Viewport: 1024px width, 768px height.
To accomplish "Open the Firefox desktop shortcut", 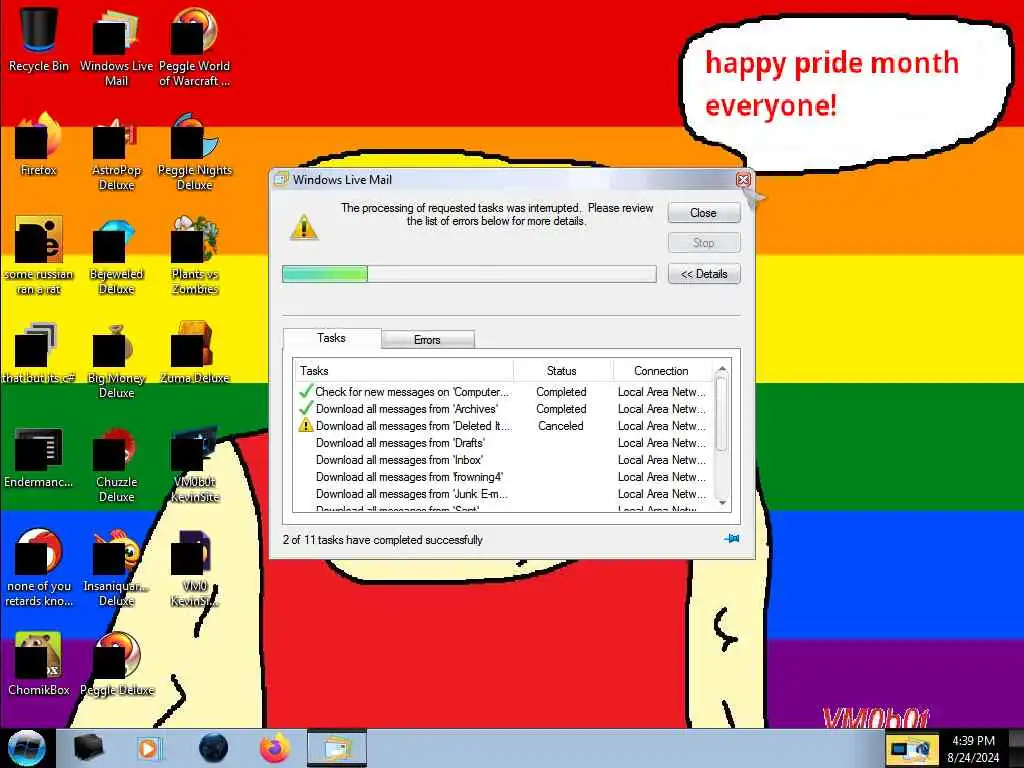I will tap(39, 144).
